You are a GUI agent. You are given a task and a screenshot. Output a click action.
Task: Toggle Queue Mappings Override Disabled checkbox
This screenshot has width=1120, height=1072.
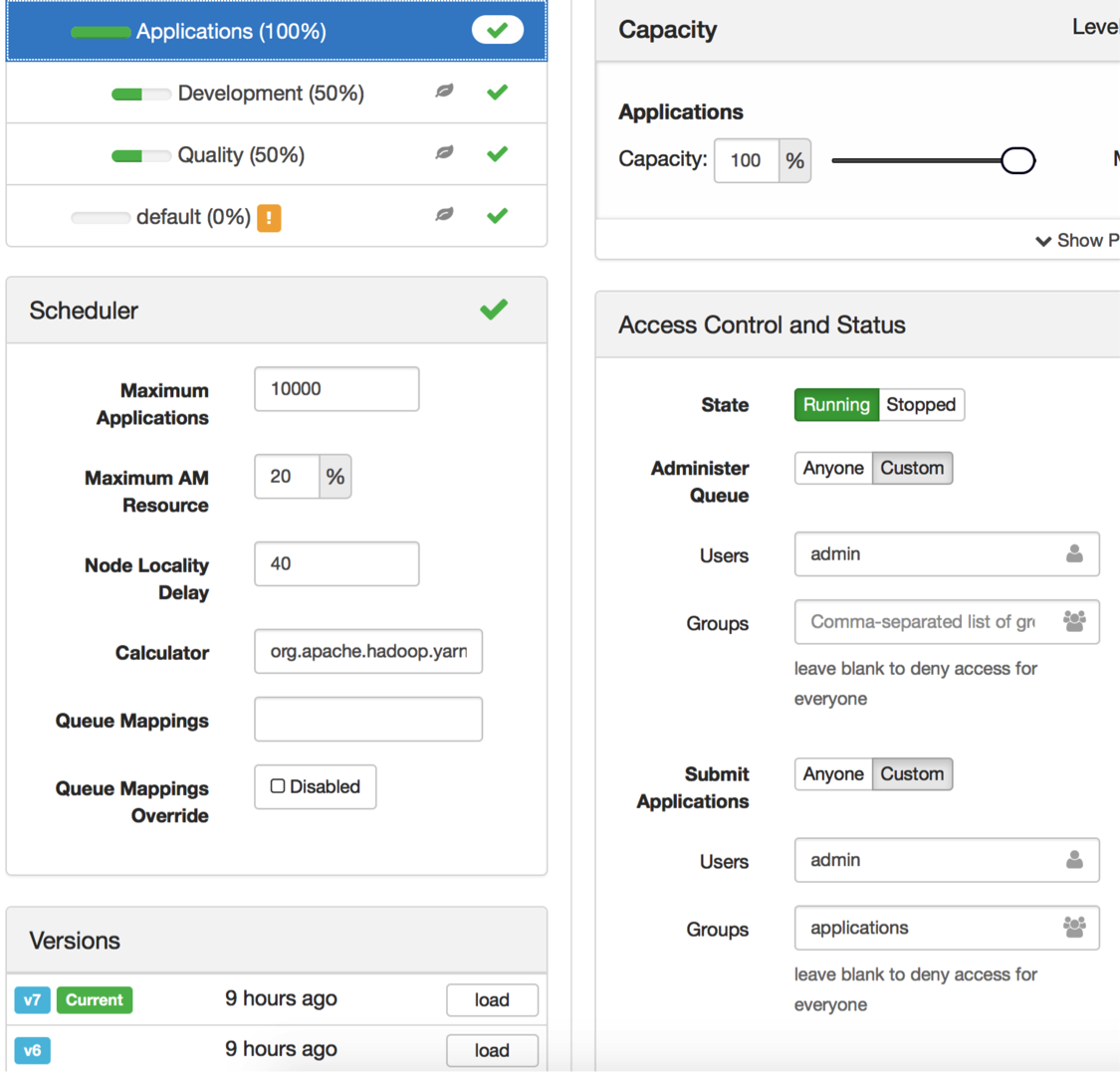278,786
